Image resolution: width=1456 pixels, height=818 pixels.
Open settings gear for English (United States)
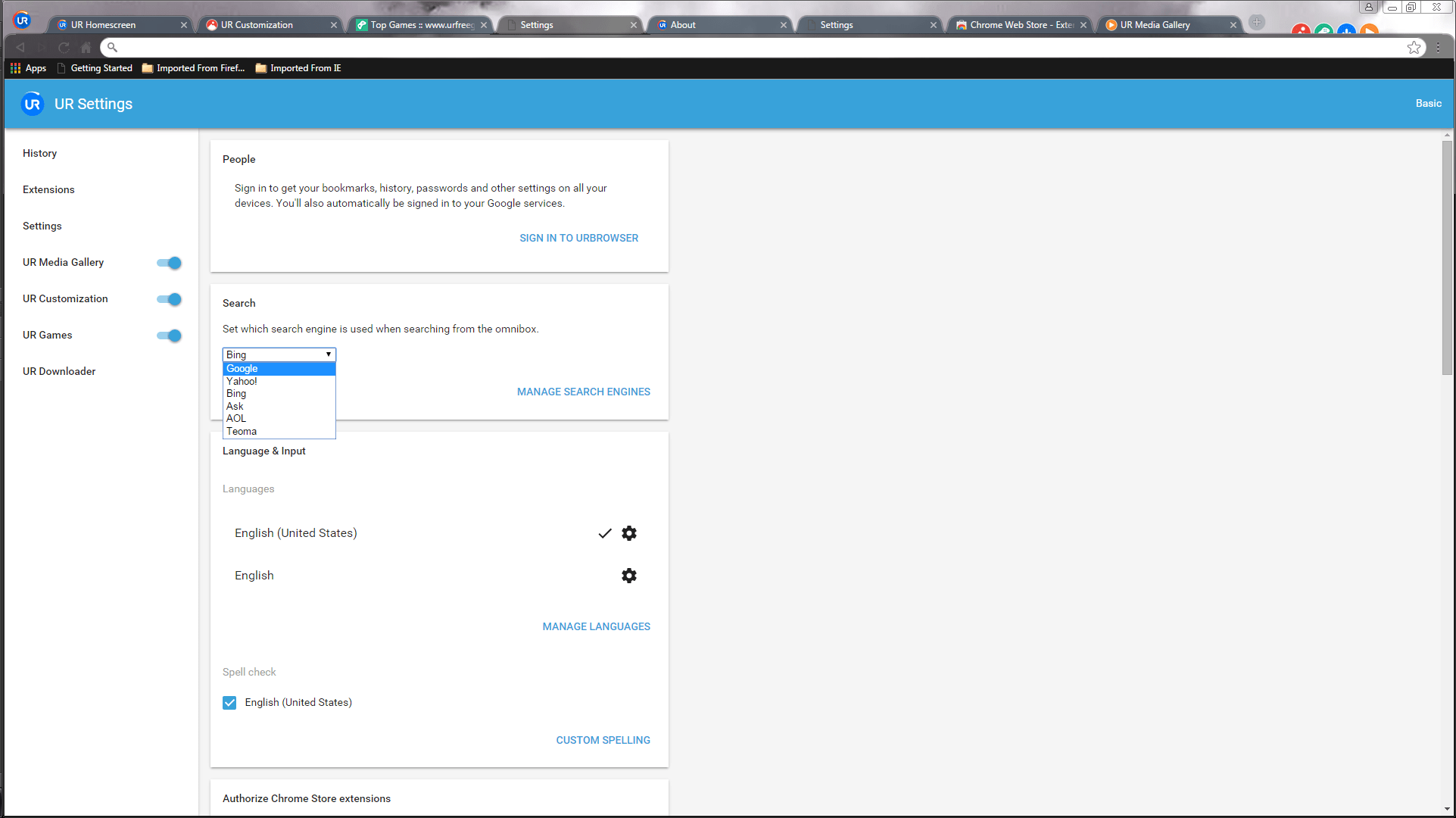tap(628, 533)
